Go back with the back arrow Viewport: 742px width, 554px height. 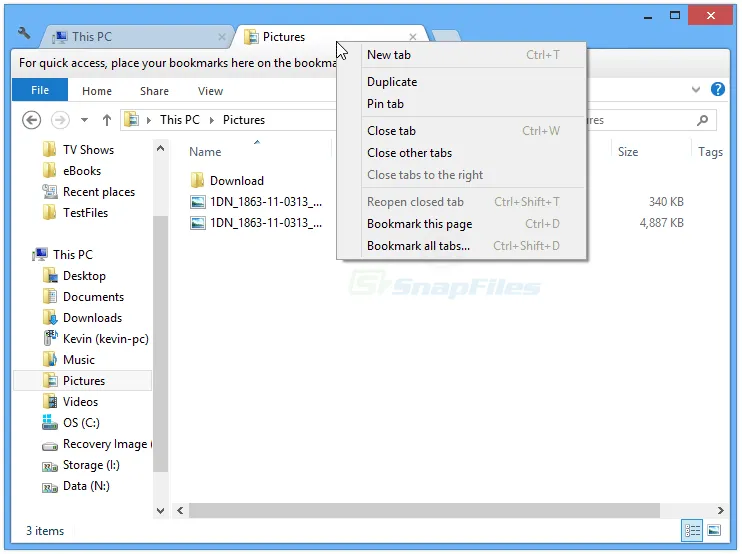(32, 120)
